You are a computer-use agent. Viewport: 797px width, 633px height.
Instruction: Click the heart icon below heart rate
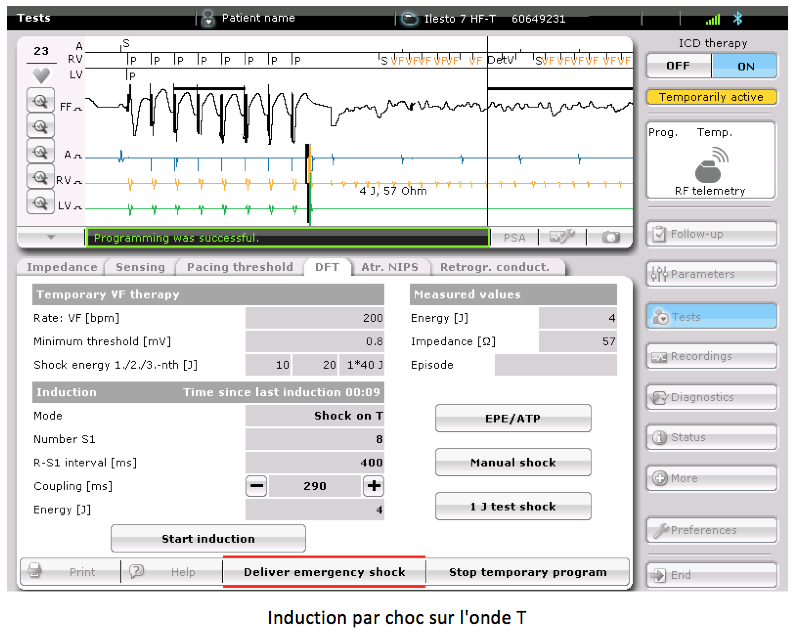coord(41,75)
